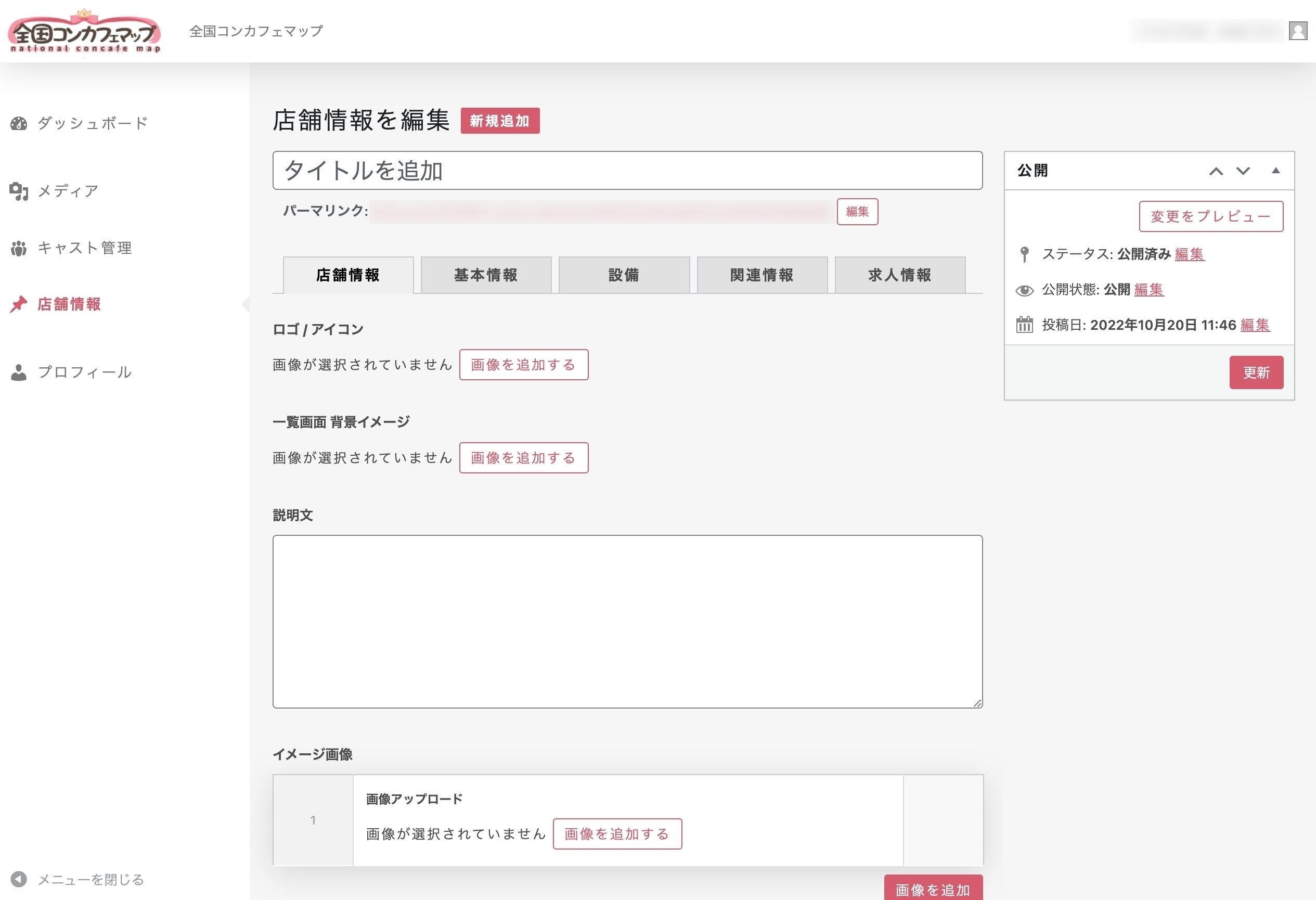Click the profile person icon
Viewport: 1316px width, 900px height.
coord(19,372)
